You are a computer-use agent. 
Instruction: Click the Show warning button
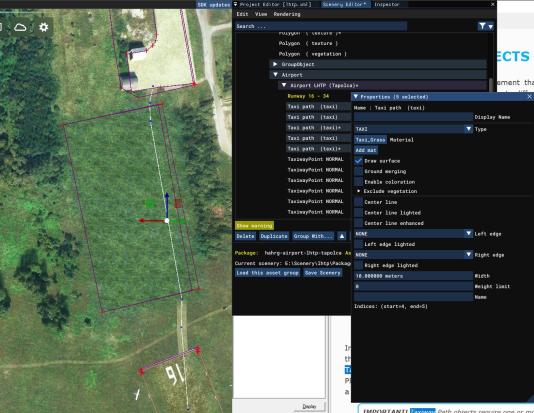[254, 226]
